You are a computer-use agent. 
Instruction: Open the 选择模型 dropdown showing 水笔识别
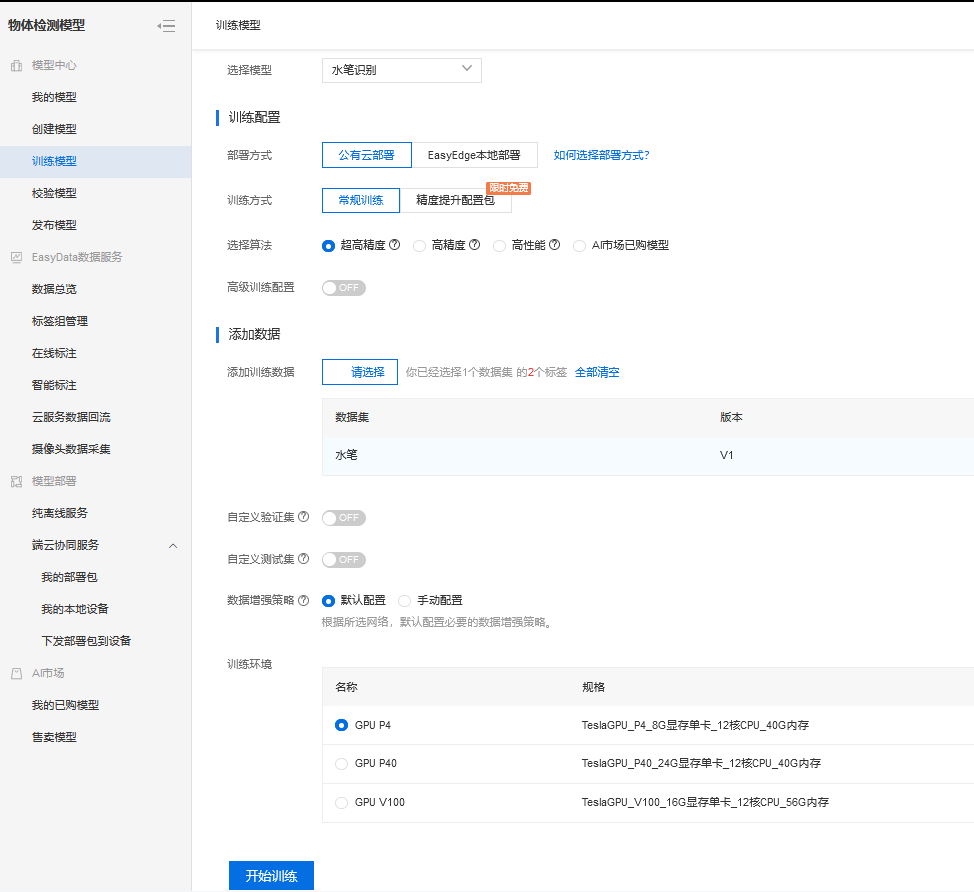point(400,70)
